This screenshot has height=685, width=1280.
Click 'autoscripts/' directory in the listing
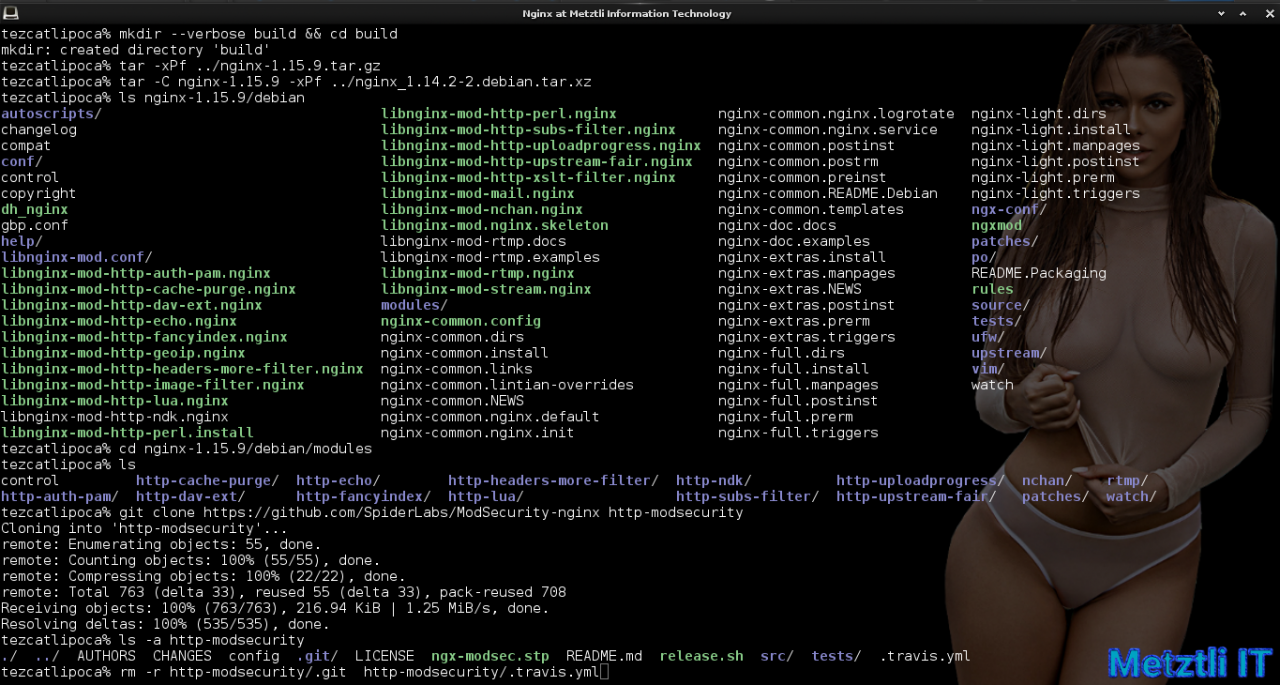coord(51,114)
